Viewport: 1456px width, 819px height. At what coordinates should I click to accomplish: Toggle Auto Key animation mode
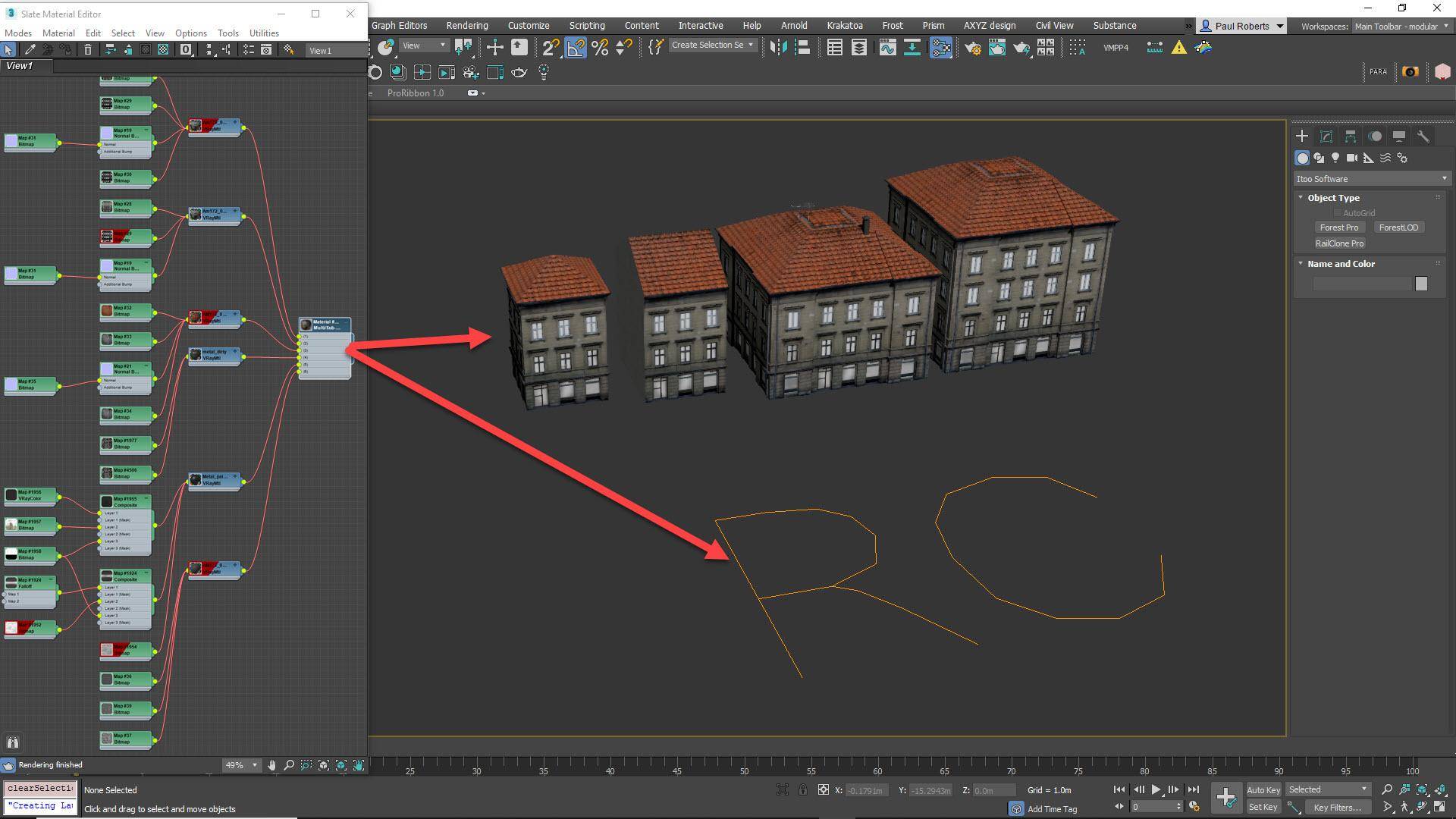[1263, 789]
